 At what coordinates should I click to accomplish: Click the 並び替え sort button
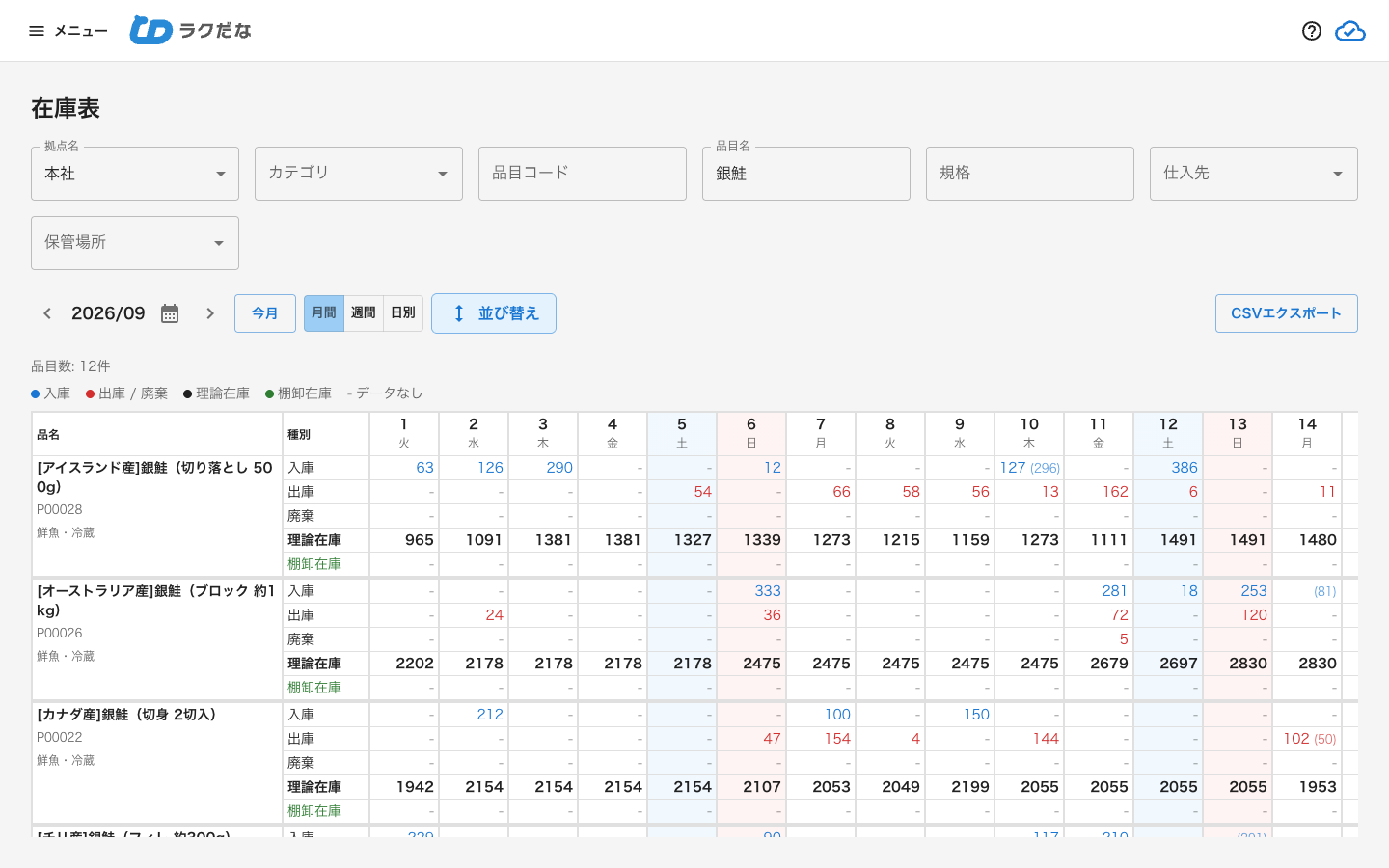pos(494,313)
